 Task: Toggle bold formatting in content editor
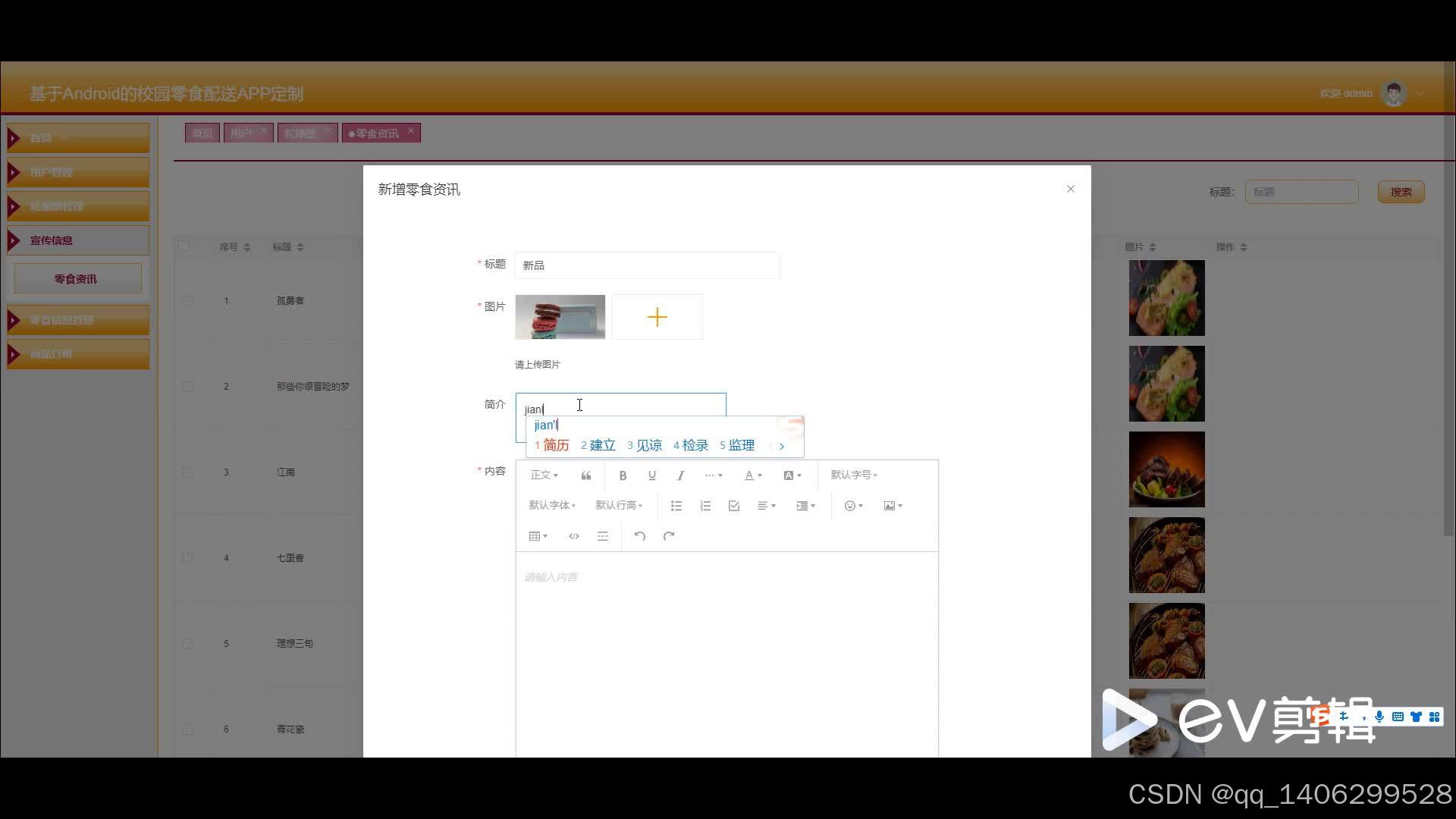coord(623,475)
